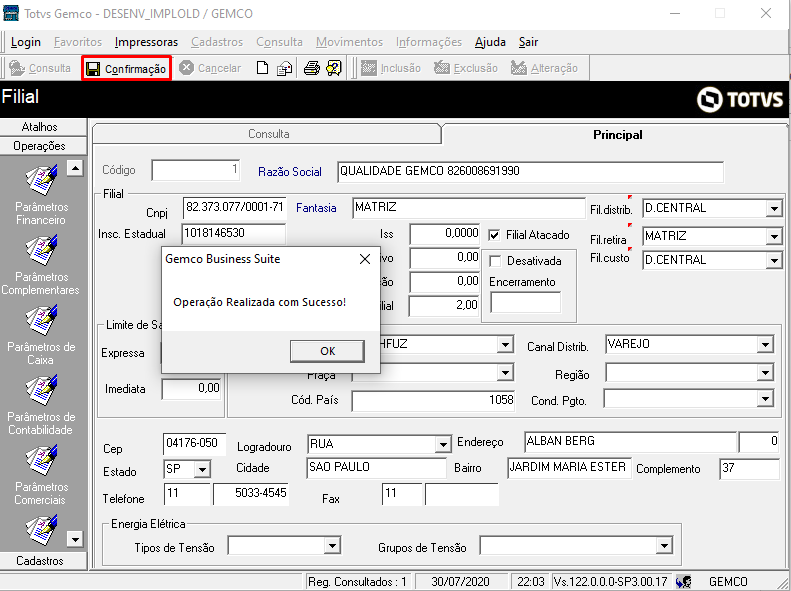Click the status bar user icon beside GEMCO
The height and width of the screenshot is (591, 791).
click(684, 581)
